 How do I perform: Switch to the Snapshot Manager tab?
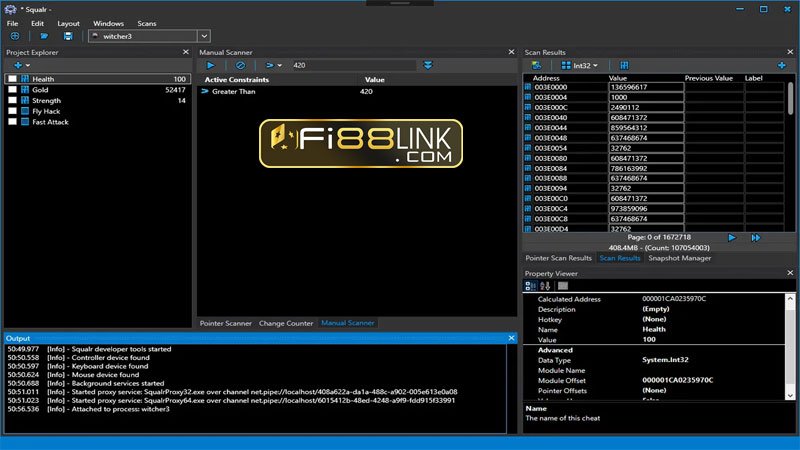pyautogui.click(x=680, y=258)
